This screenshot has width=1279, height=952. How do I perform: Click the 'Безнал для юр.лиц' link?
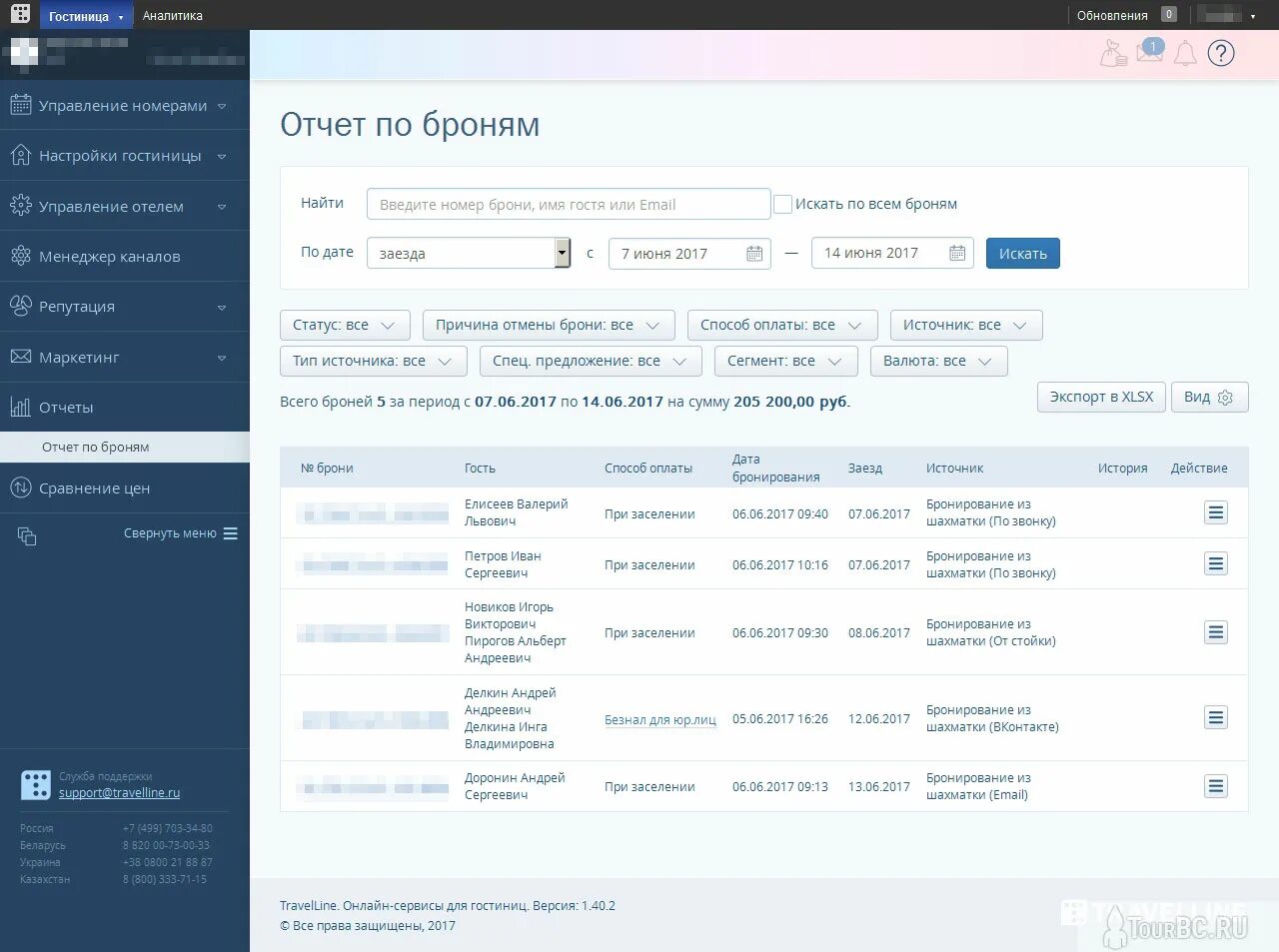click(660, 719)
